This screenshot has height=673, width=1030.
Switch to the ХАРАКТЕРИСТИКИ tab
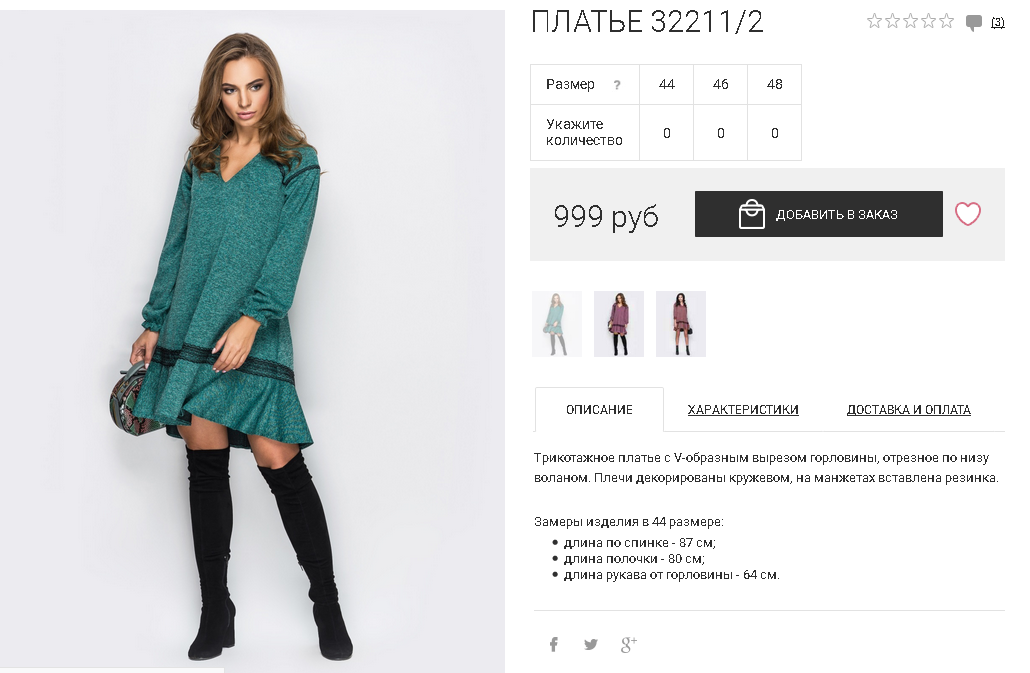tap(743, 410)
